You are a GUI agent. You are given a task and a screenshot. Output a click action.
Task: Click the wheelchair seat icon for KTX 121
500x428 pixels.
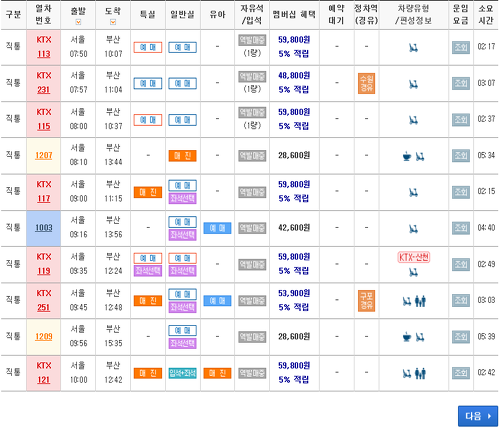pos(407,374)
